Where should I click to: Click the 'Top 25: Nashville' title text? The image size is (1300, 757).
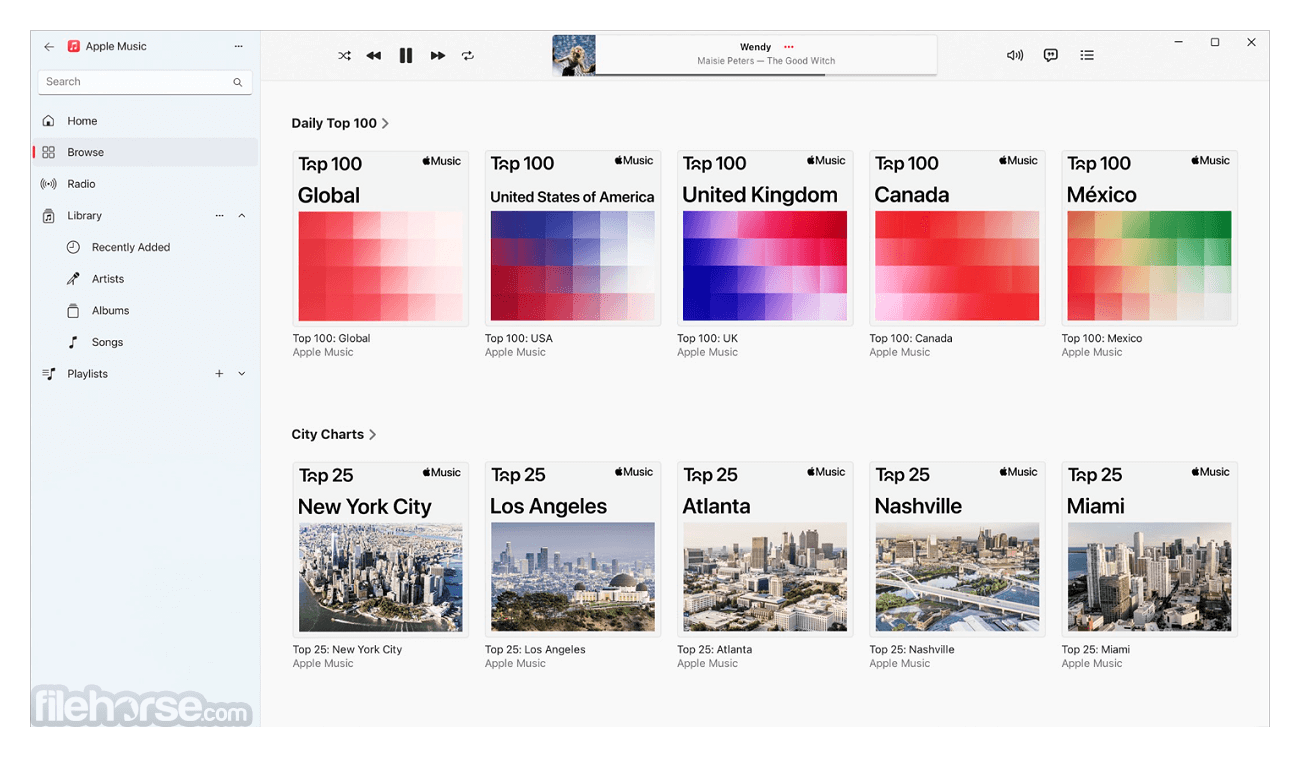click(912, 650)
